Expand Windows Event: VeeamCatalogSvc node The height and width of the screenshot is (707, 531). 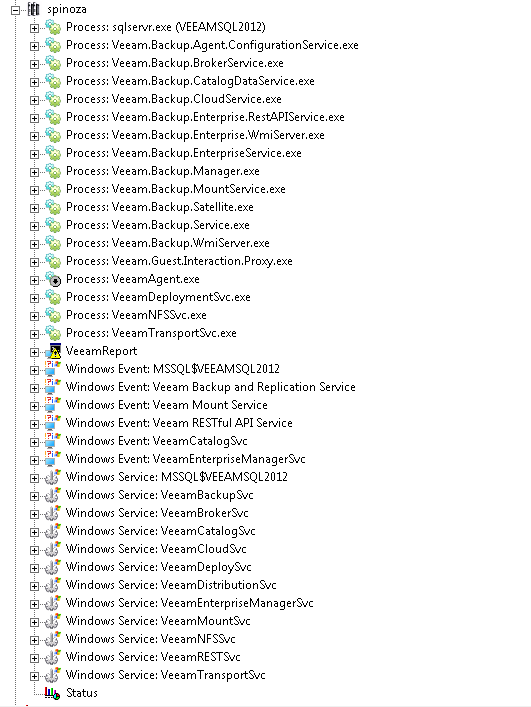point(34,442)
